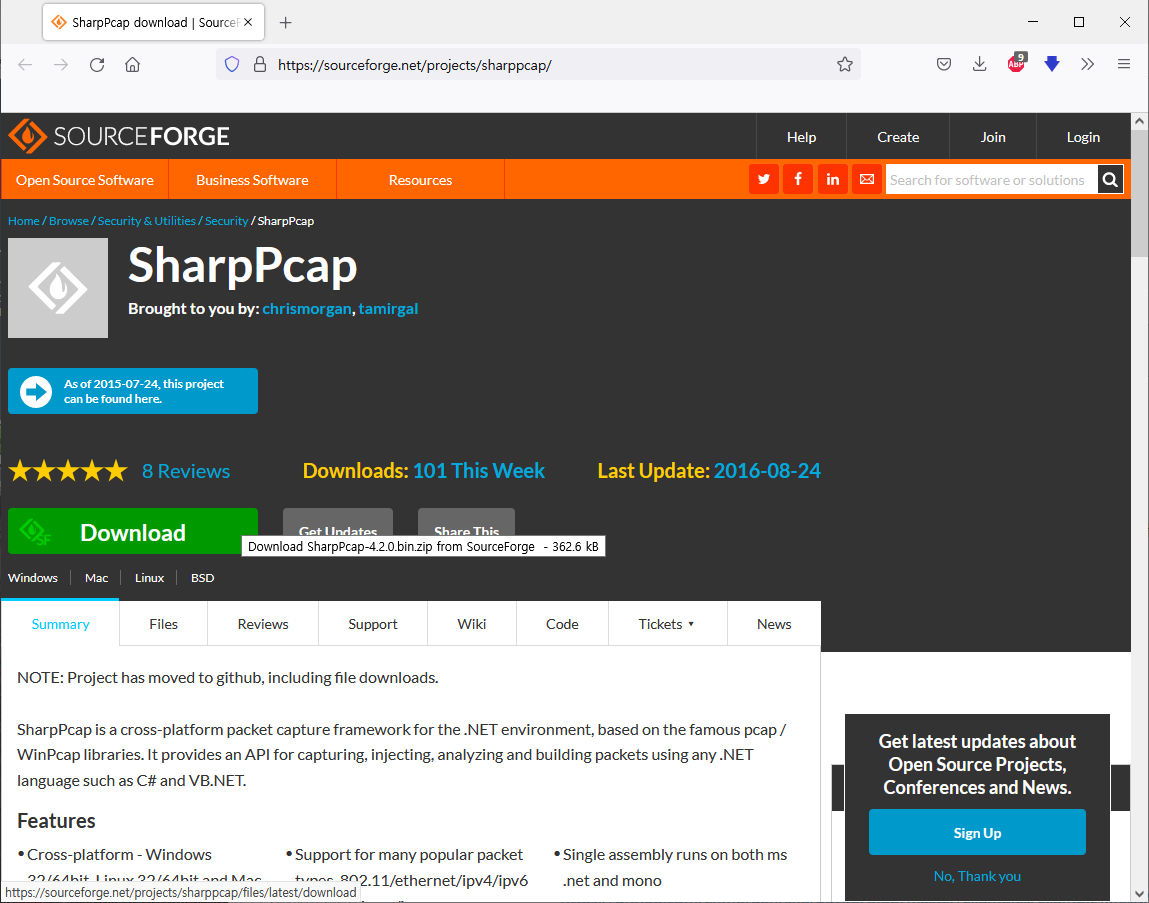Screen dimensions: 1149x903
Task: Click Join in the header
Action: point(993,137)
